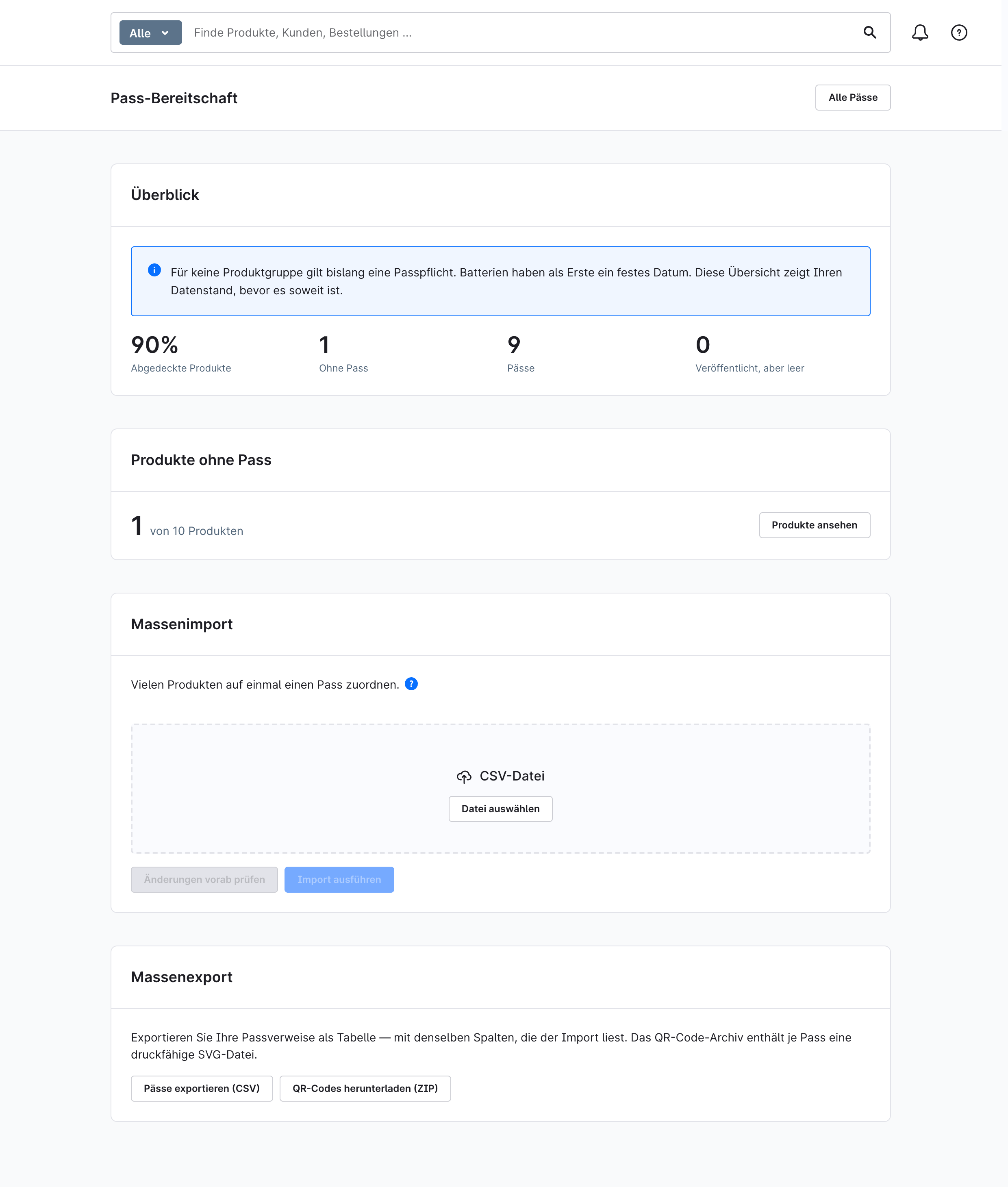
Task: Click the 90% Abgedeckte Produkte statistic
Action: coord(180,354)
